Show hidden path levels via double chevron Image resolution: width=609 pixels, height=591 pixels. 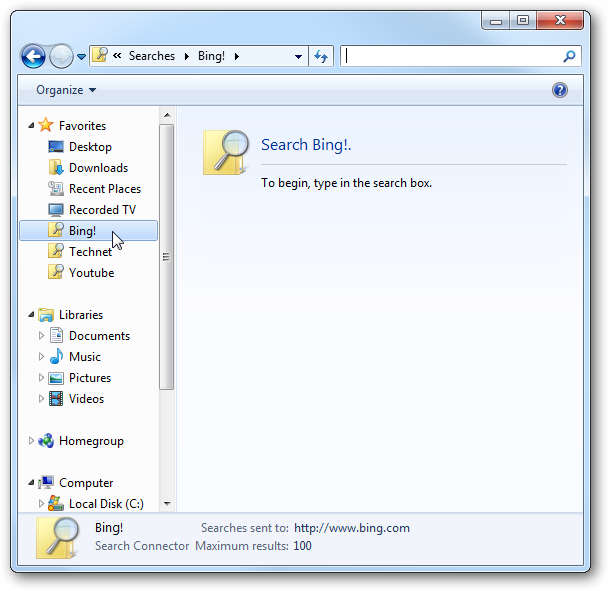click(117, 56)
